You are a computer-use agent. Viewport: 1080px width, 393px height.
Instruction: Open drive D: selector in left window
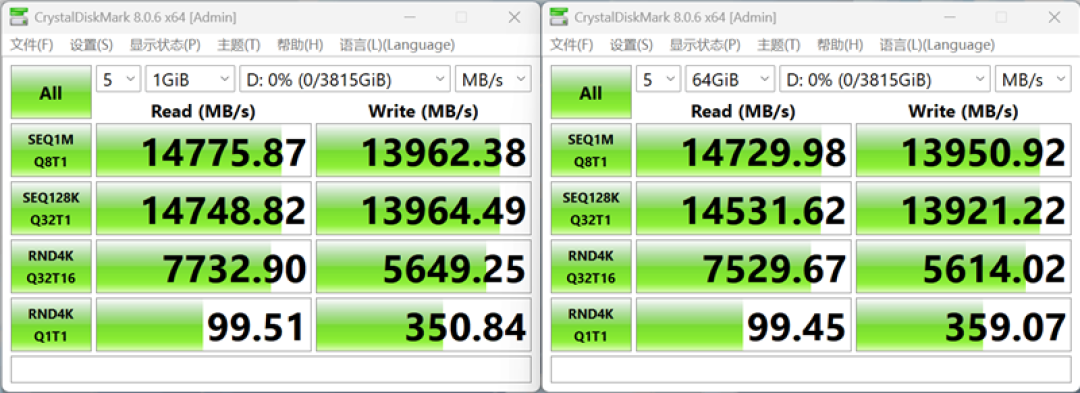click(x=345, y=79)
